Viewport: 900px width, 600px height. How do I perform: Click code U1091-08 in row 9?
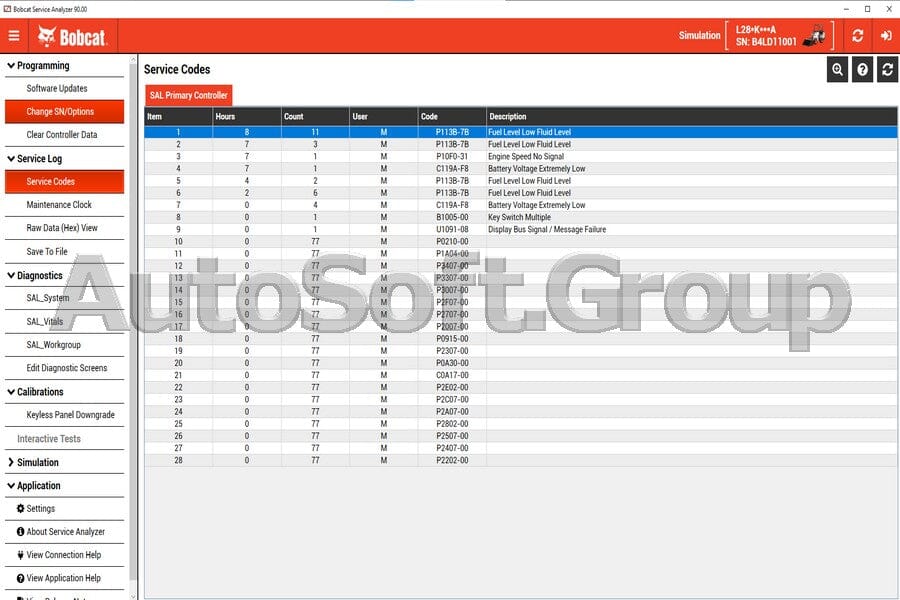452,229
